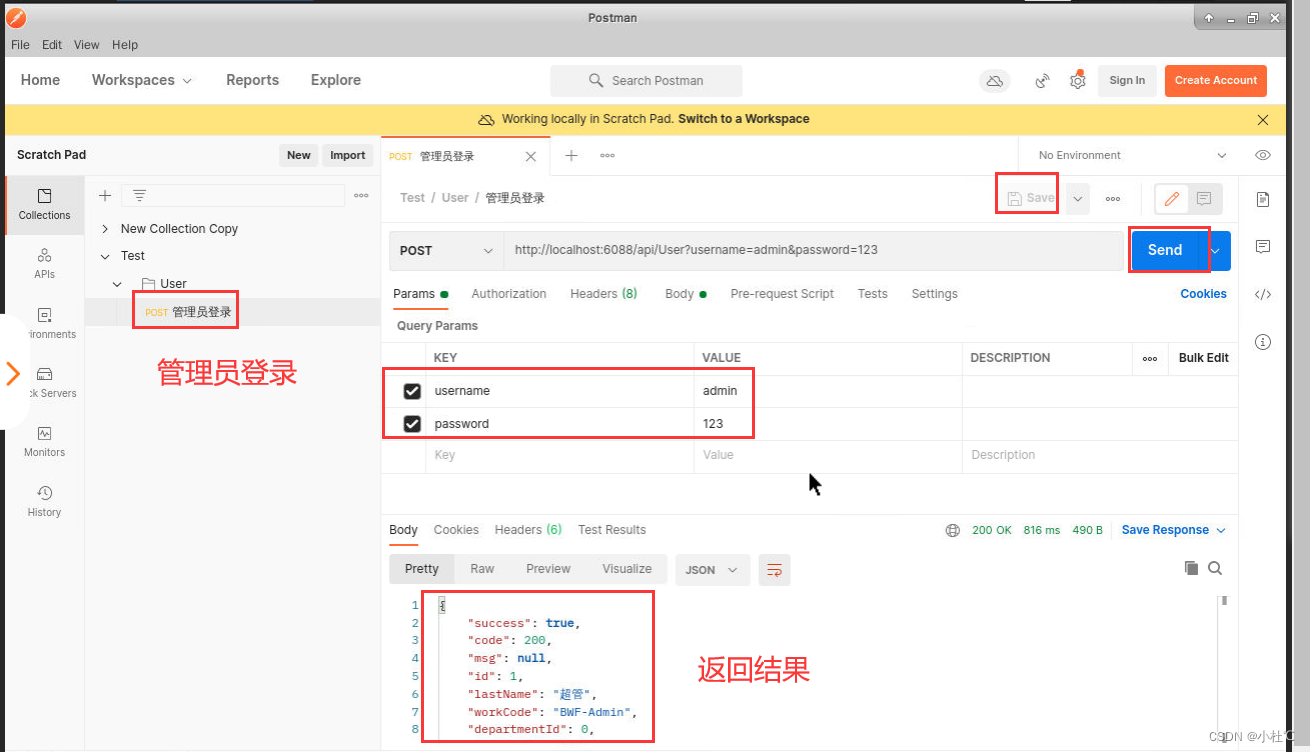Image resolution: width=1310 pixels, height=752 pixels.
Task: Open the Save Response dropdown
Action: (x=1173, y=530)
